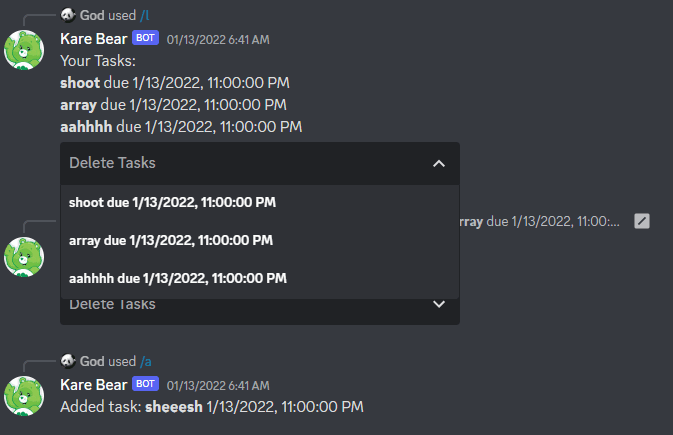Click the edited pencil icon by the truncated reply
This screenshot has width=673, height=435.
[642, 221]
